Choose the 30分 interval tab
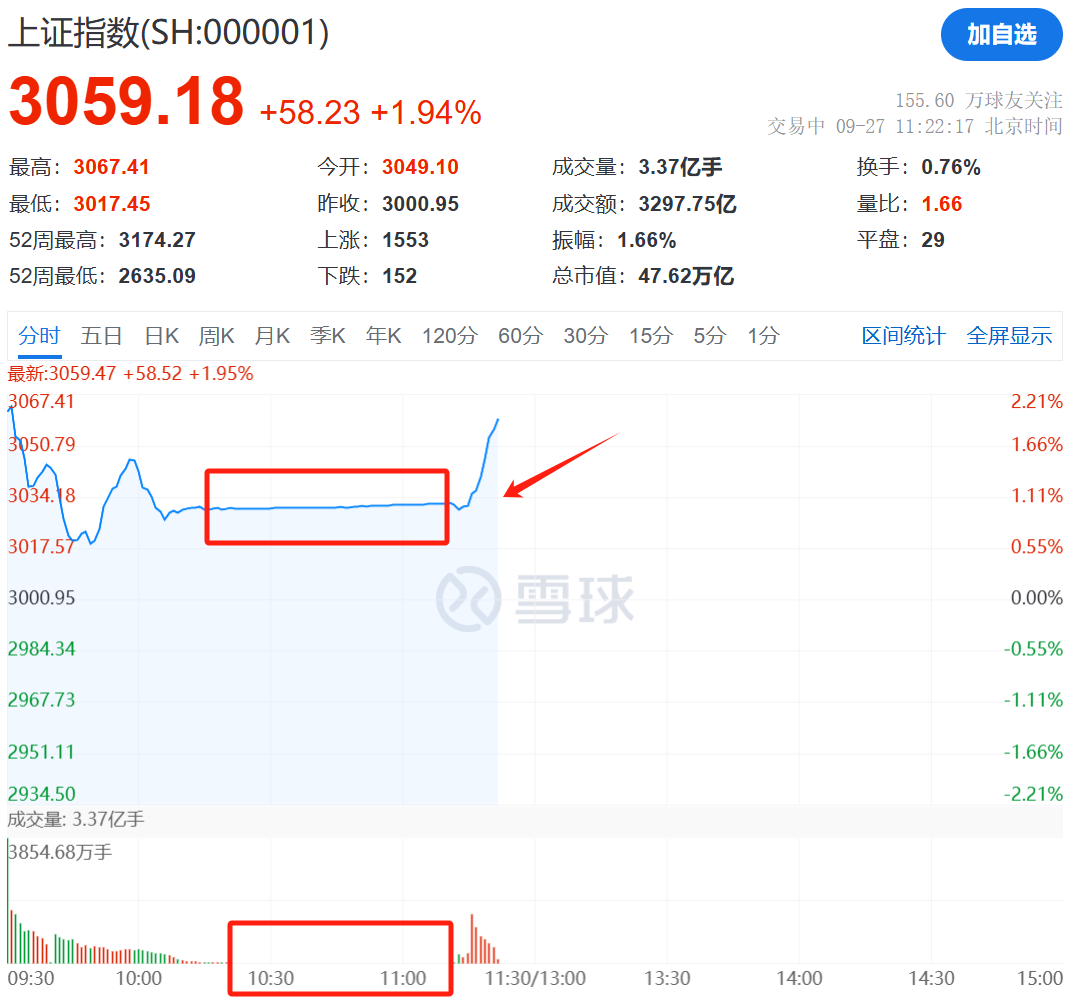This screenshot has width=1075, height=1005. point(585,336)
